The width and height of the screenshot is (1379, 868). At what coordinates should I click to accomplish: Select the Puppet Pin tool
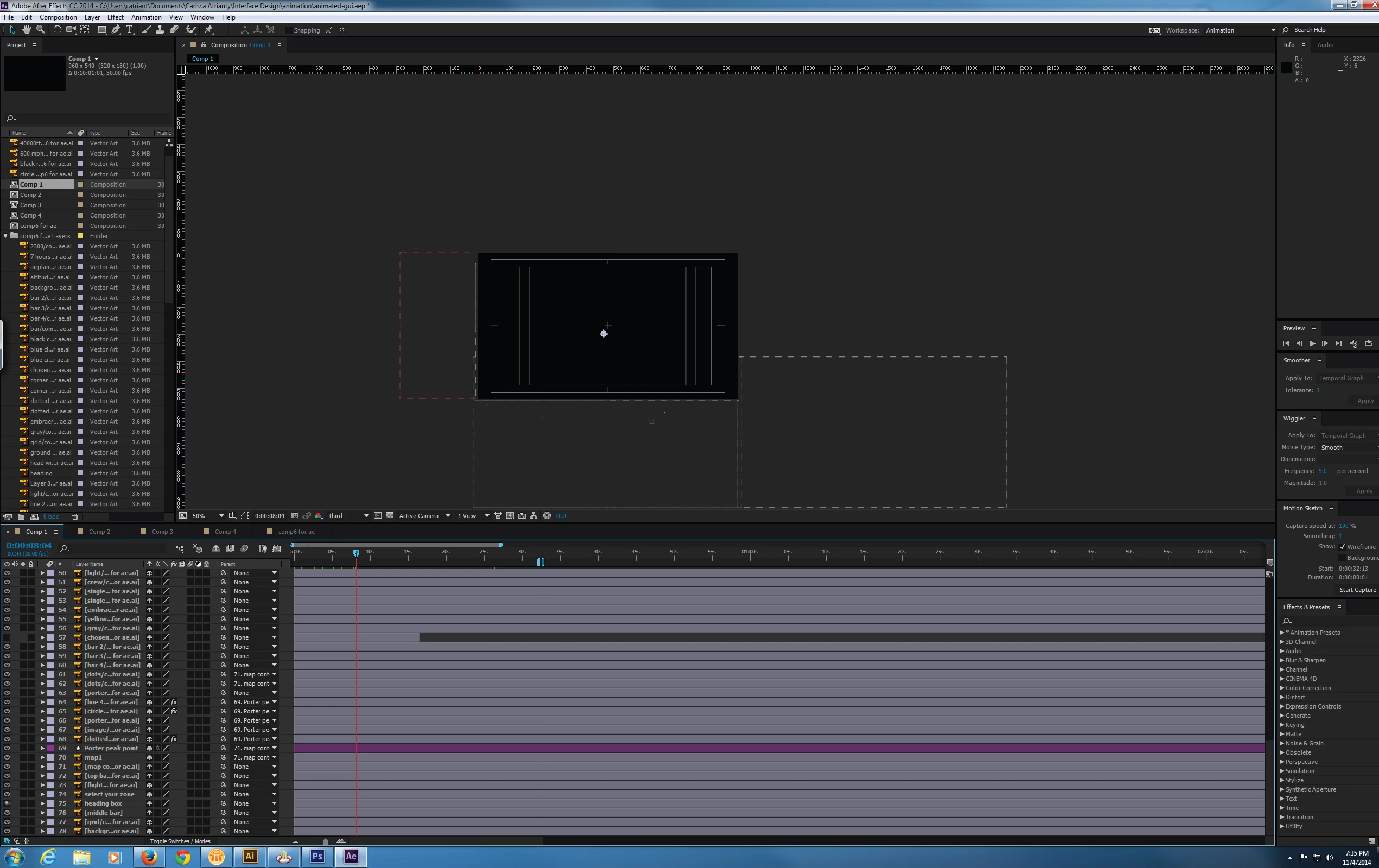(208, 30)
